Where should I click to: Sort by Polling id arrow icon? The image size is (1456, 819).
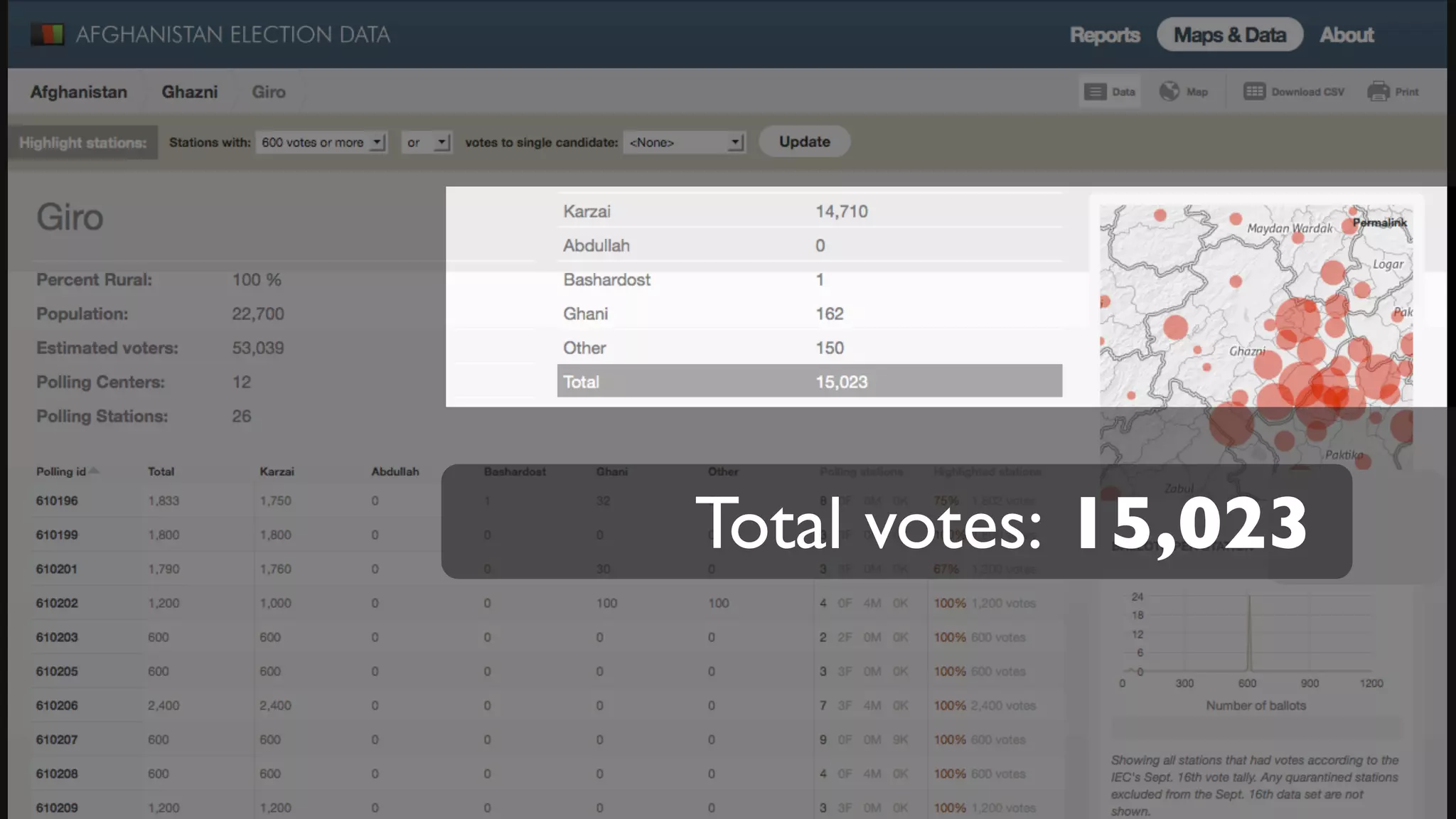tap(94, 471)
